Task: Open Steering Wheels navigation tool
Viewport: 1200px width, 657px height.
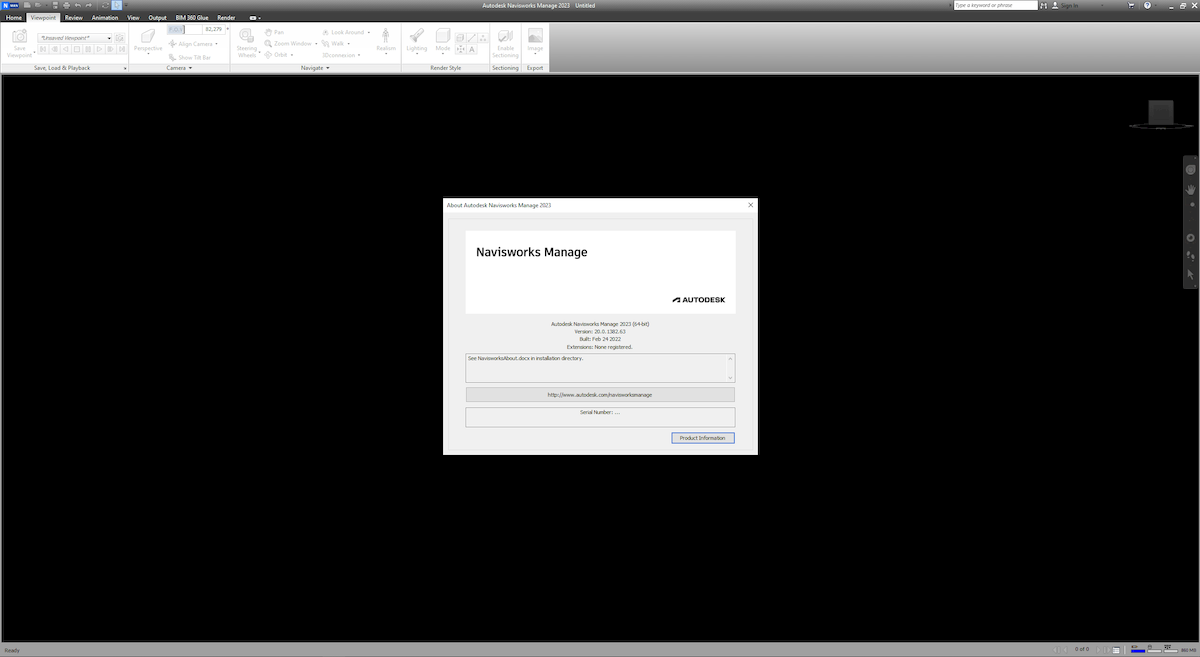Action: tap(247, 42)
